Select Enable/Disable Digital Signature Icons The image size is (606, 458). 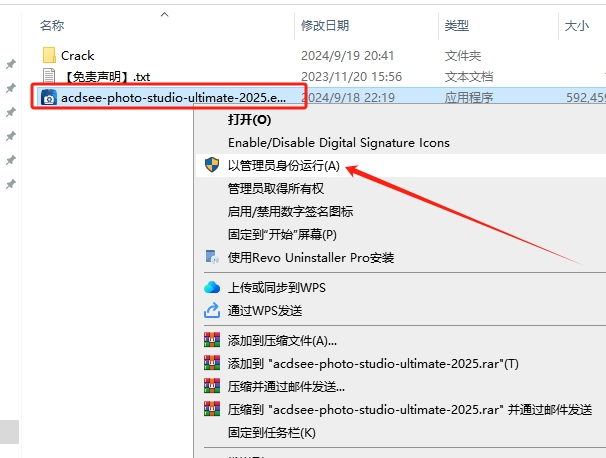[x=339, y=143]
